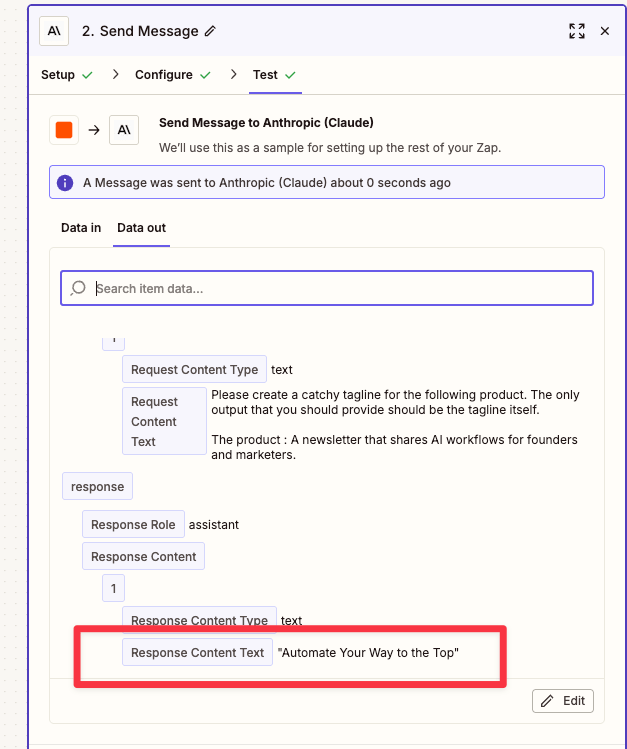Close the Send Message panel
The height and width of the screenshot is (749, 627).
(605, 31)
